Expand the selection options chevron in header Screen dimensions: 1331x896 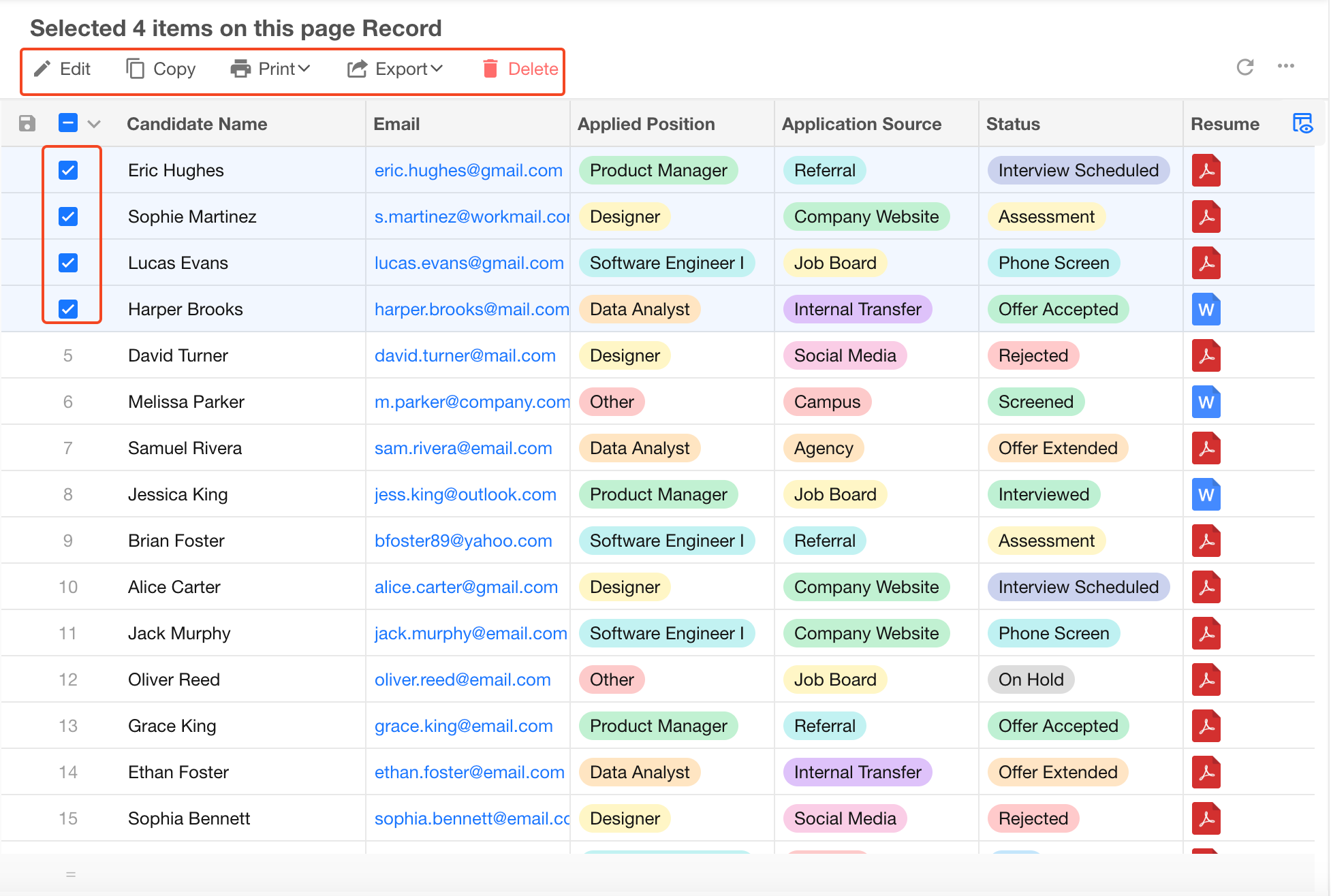pyautogui.click(x=94, y=124)
